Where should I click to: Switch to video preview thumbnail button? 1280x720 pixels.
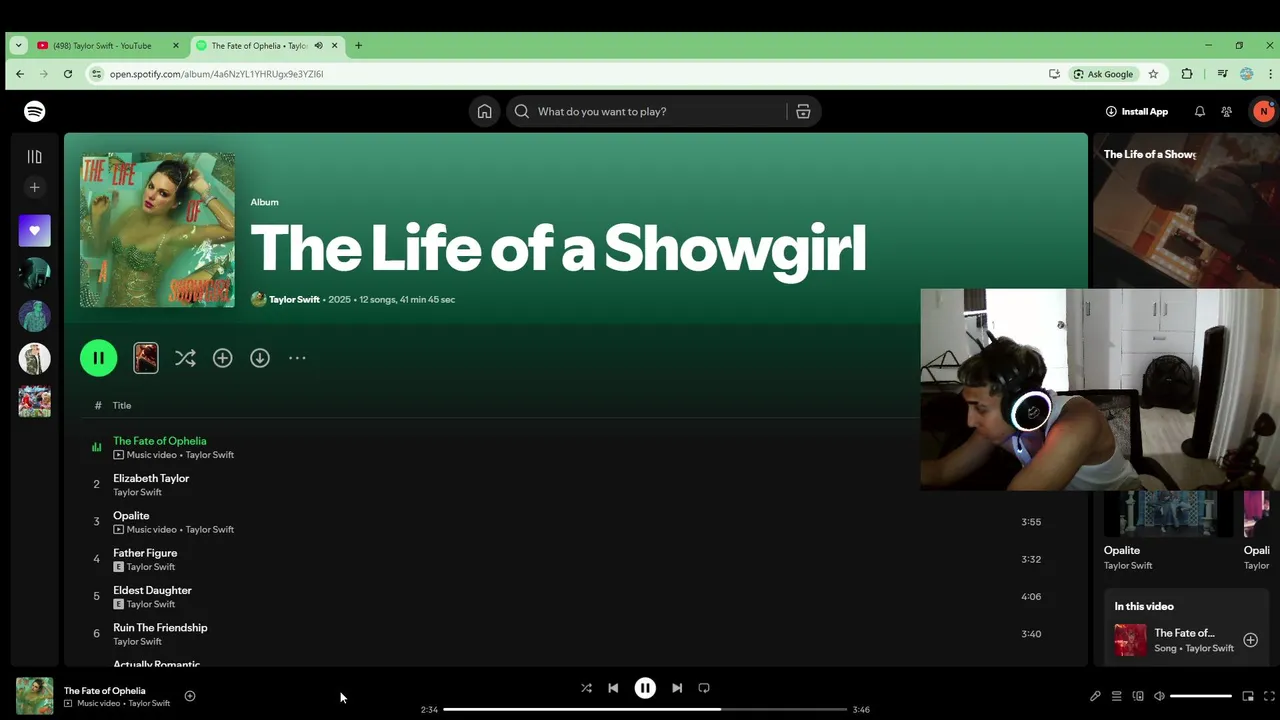pos(146,358)
